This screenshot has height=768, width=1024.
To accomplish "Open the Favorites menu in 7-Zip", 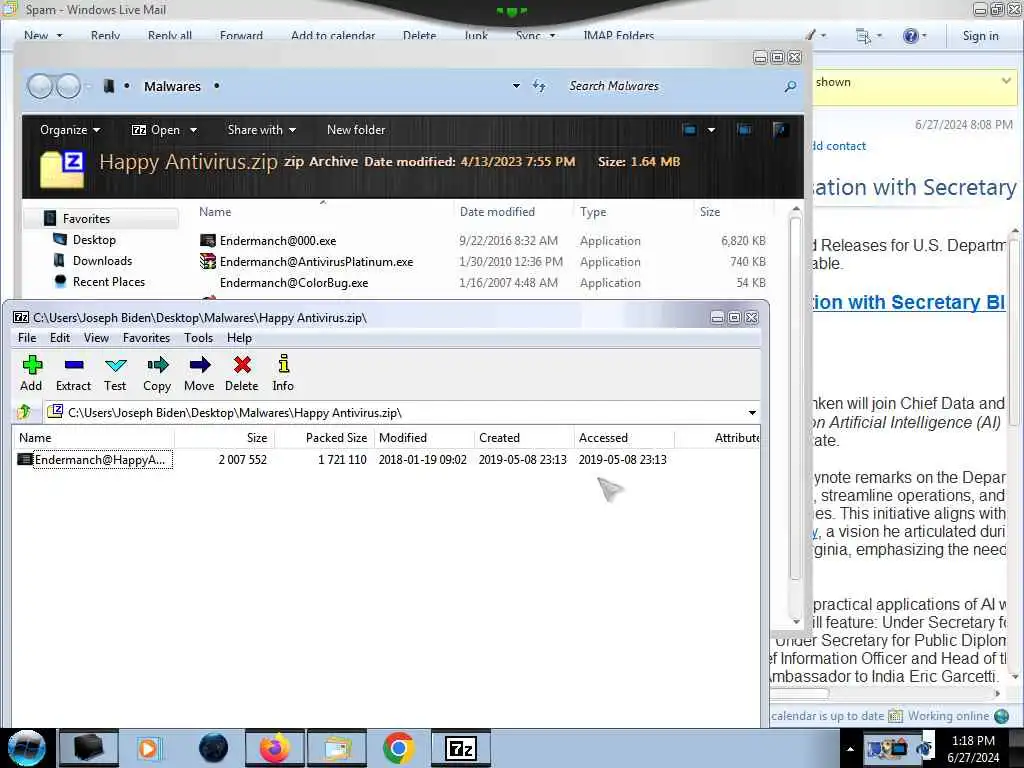I will (x=146, y=338).
